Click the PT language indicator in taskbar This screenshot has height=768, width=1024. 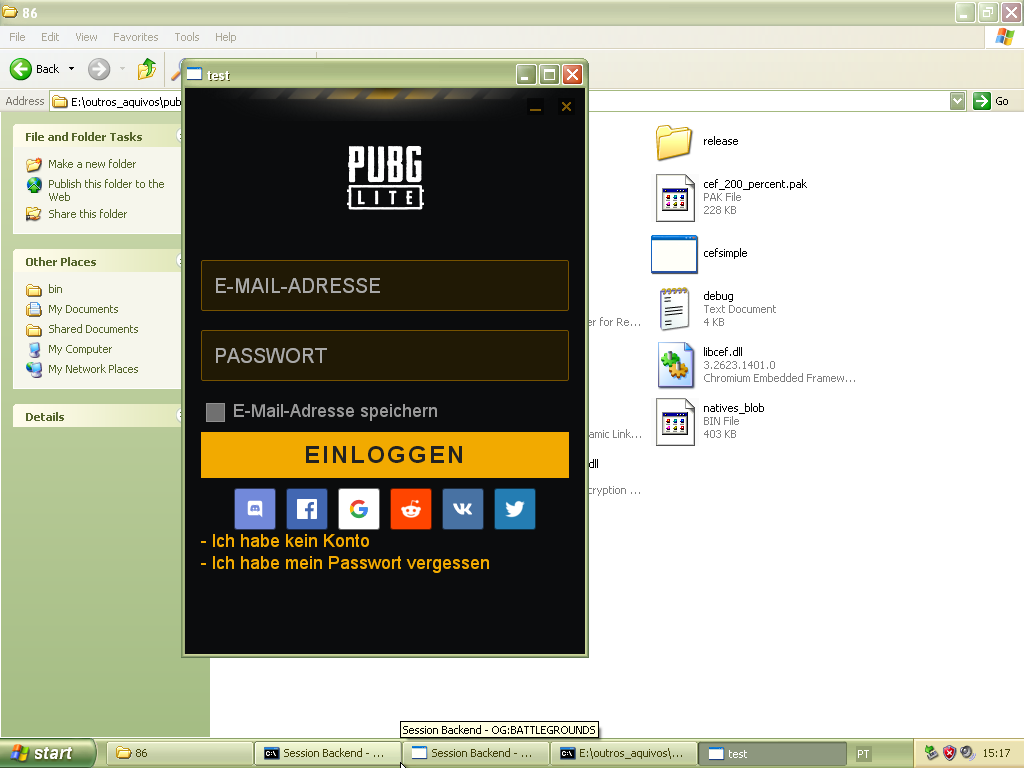point(863,754)
